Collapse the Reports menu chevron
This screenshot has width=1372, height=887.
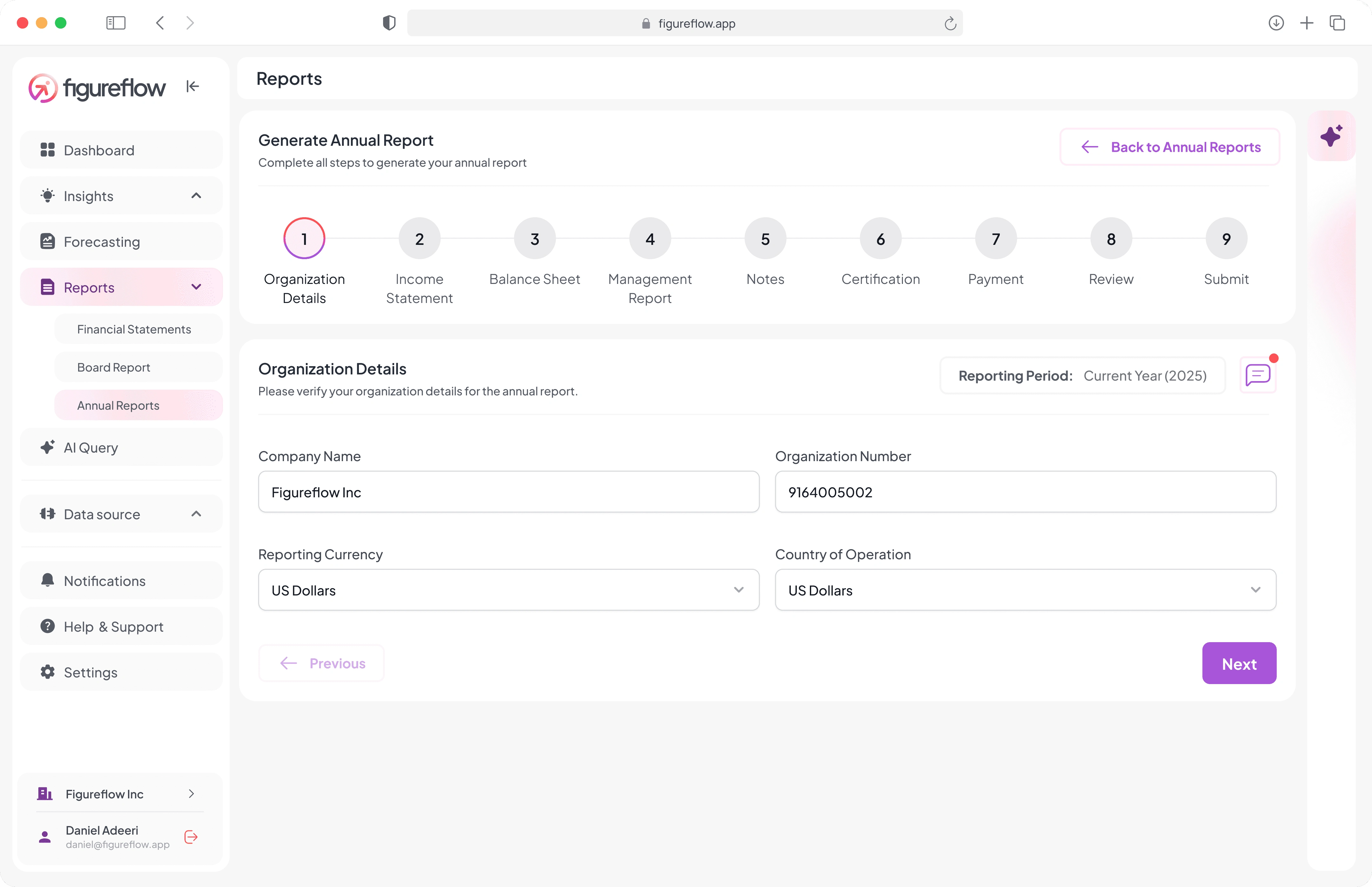coord(196,287)
